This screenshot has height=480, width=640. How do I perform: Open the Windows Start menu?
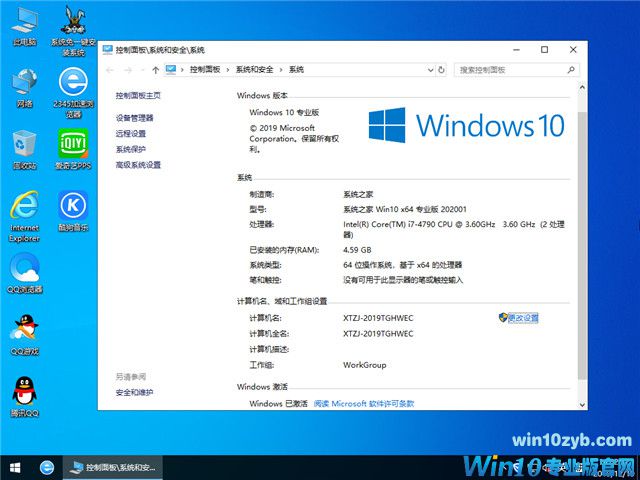pyautogui.click(x=15, y=467)
